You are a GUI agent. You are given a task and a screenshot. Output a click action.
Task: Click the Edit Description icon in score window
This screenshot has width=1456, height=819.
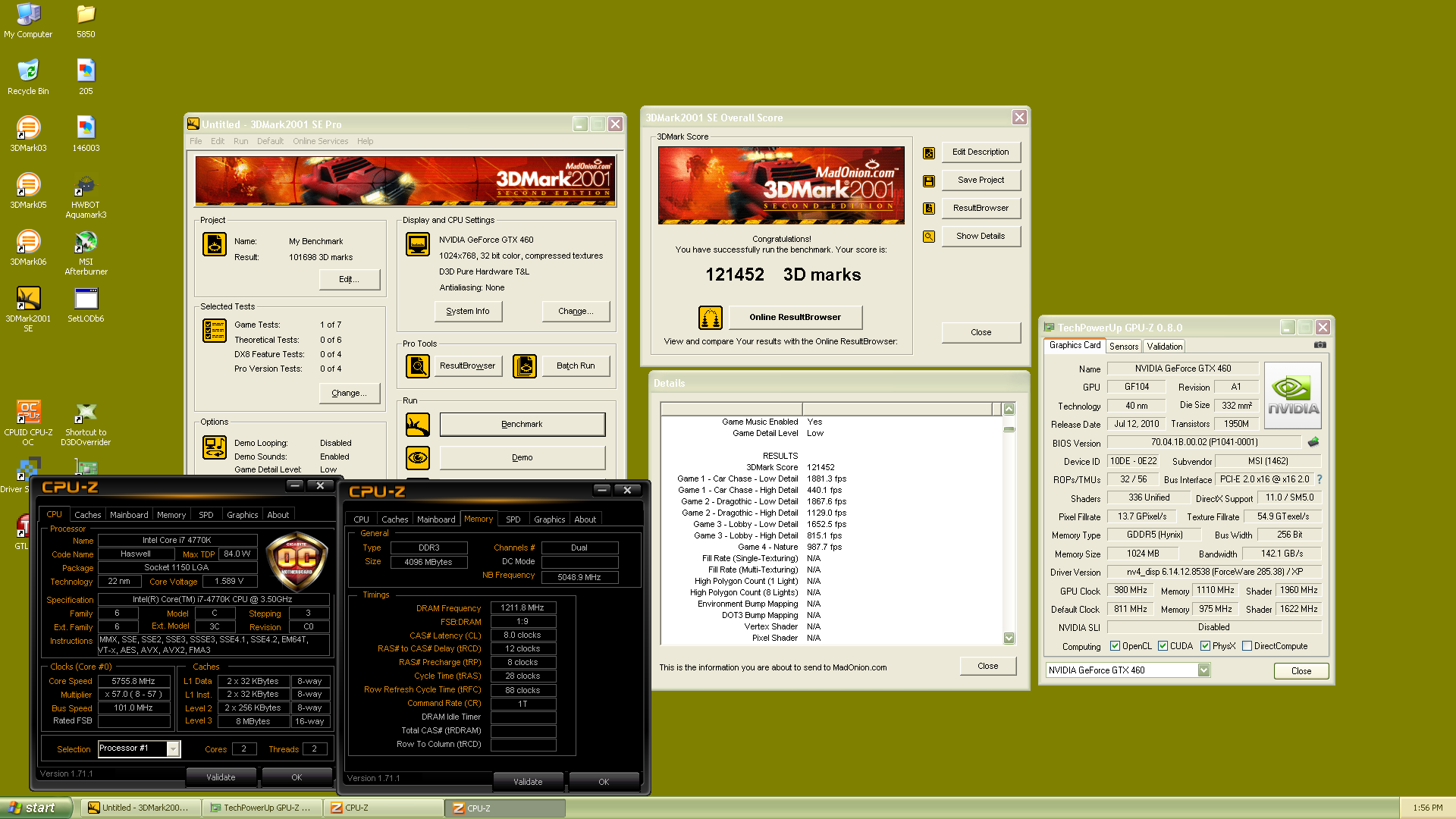coord(929,153)
